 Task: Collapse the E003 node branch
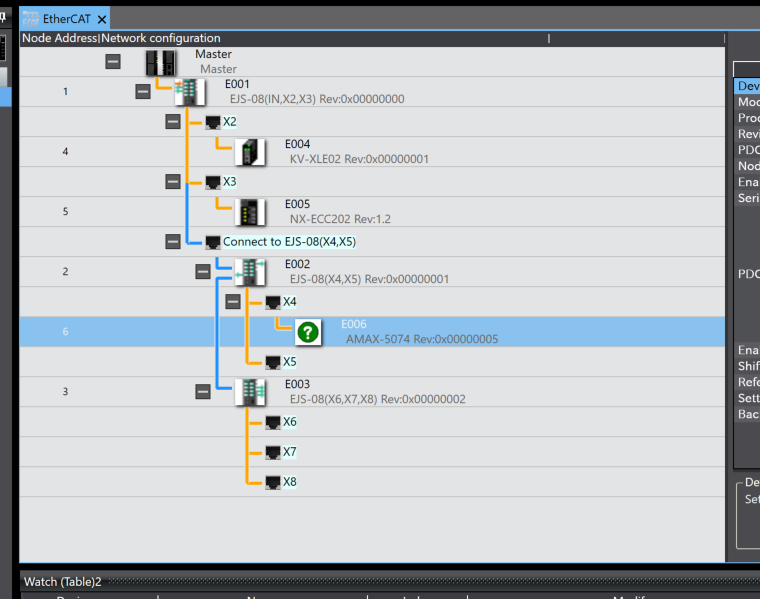[x=203, y=392]
